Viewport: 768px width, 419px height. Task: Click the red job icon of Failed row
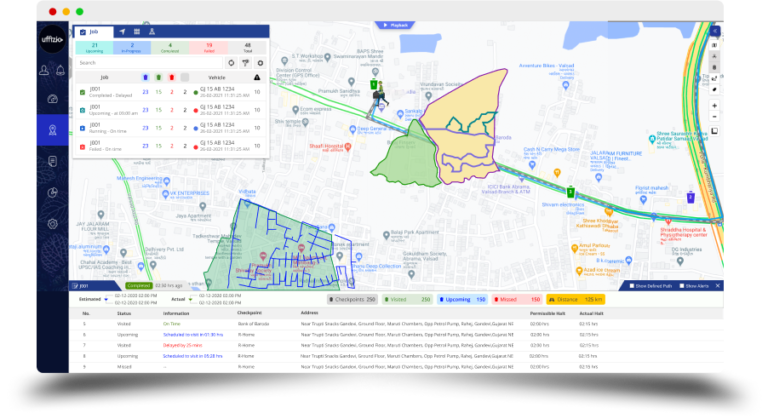click(82, 147)
